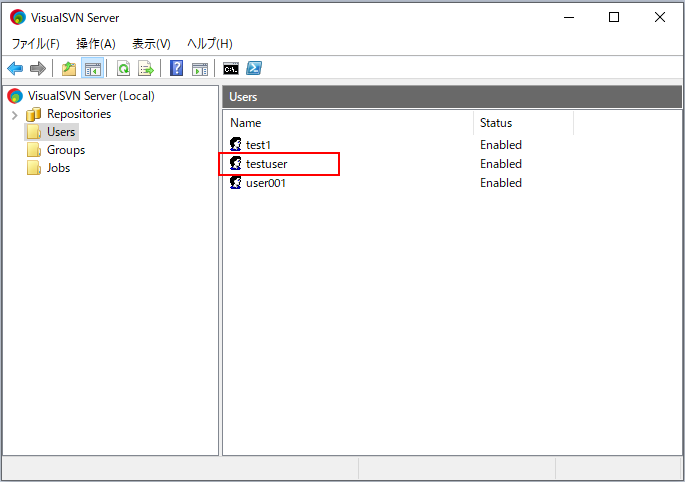Select the test1 user row

click(258, 145)
